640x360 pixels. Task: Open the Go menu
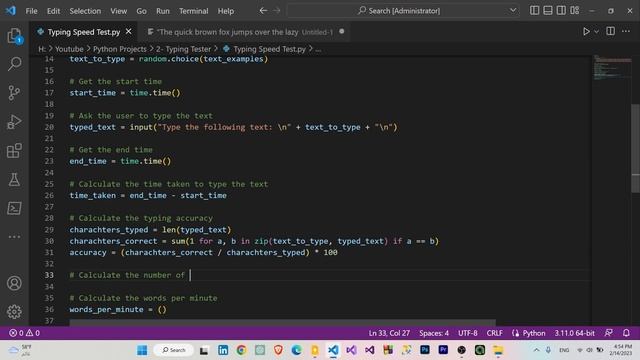point(141,11)
